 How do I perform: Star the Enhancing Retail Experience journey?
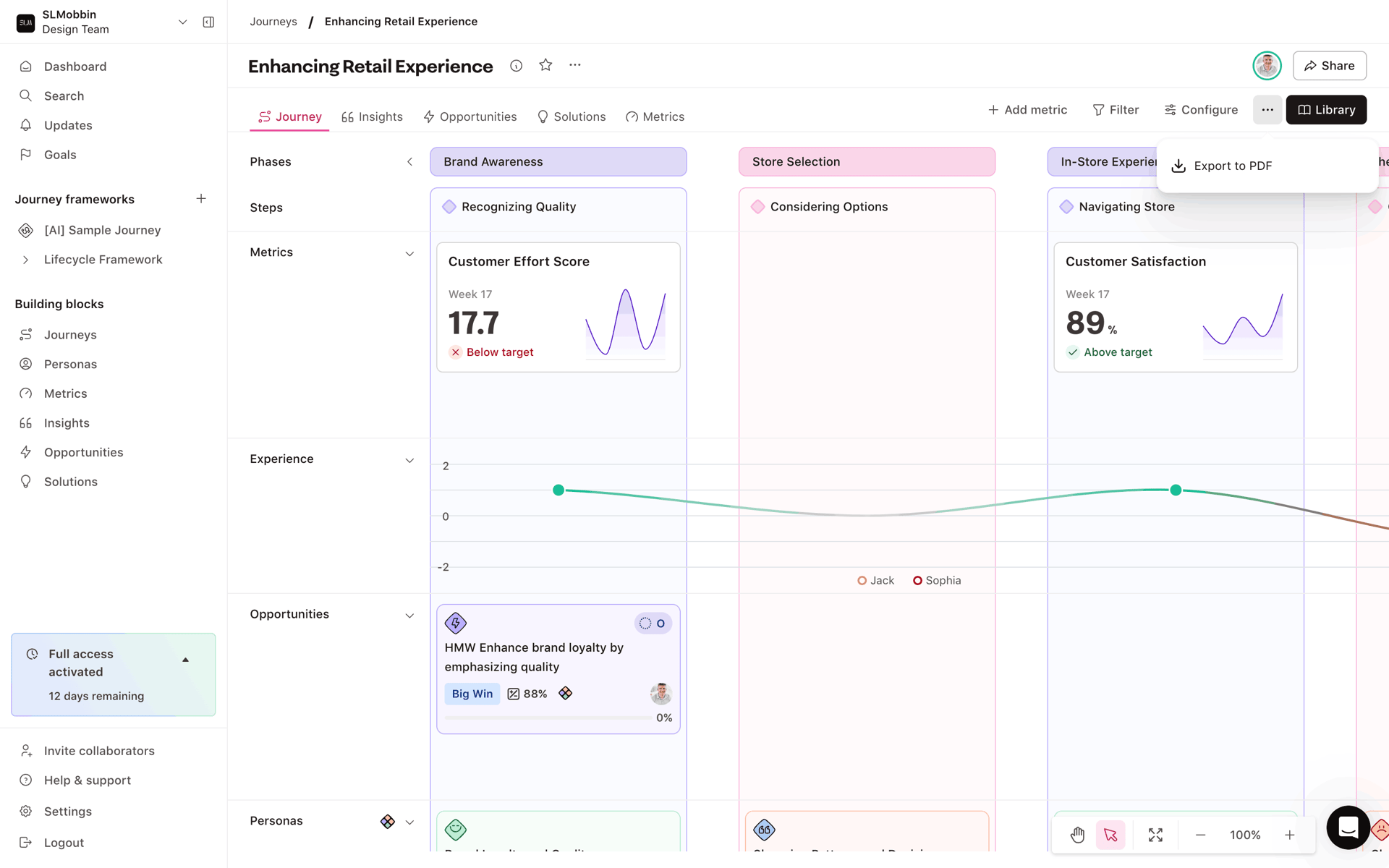click(545, 65)
